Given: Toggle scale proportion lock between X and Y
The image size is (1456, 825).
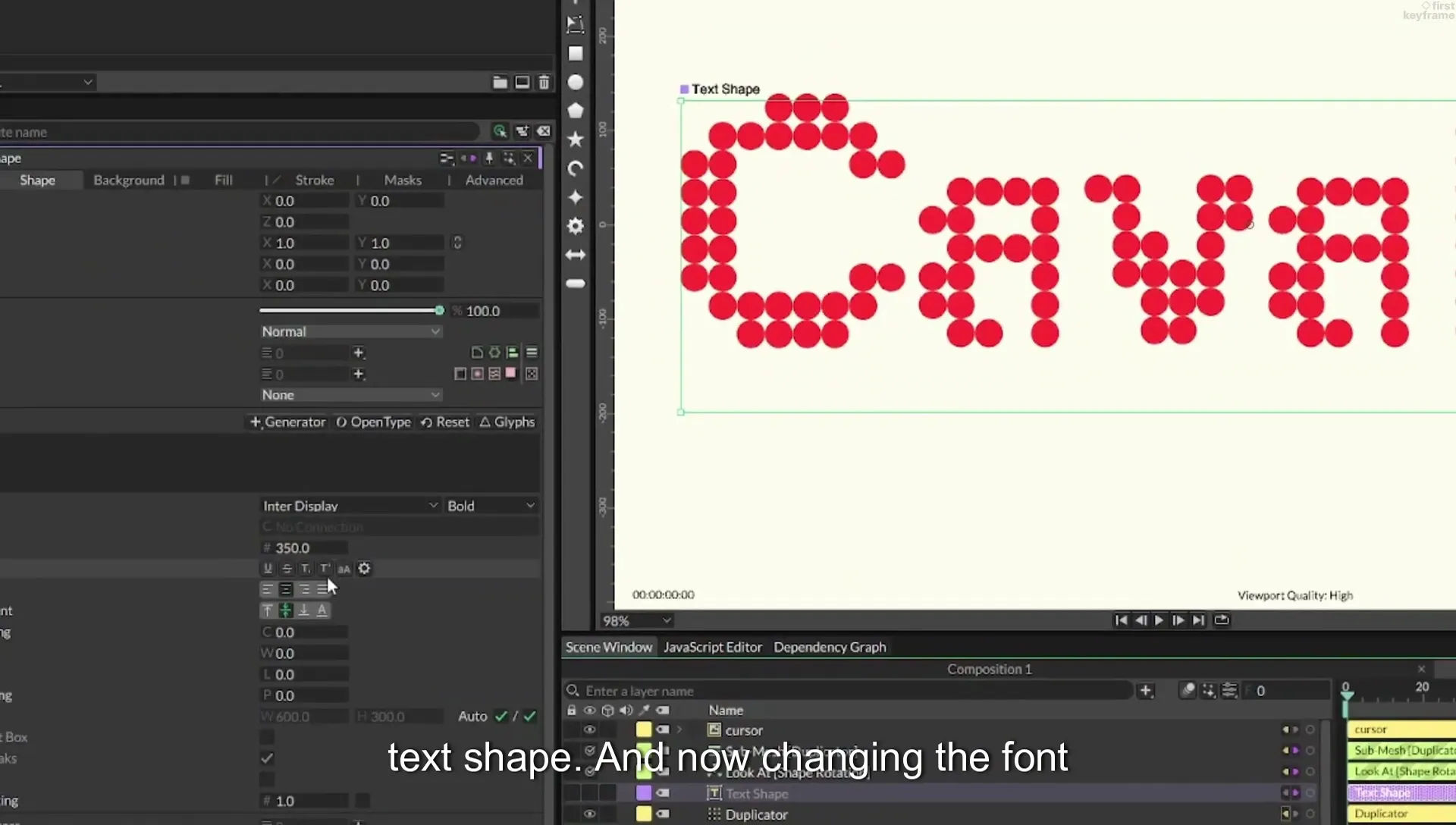Looking at the screenshot, I should 457,243.
